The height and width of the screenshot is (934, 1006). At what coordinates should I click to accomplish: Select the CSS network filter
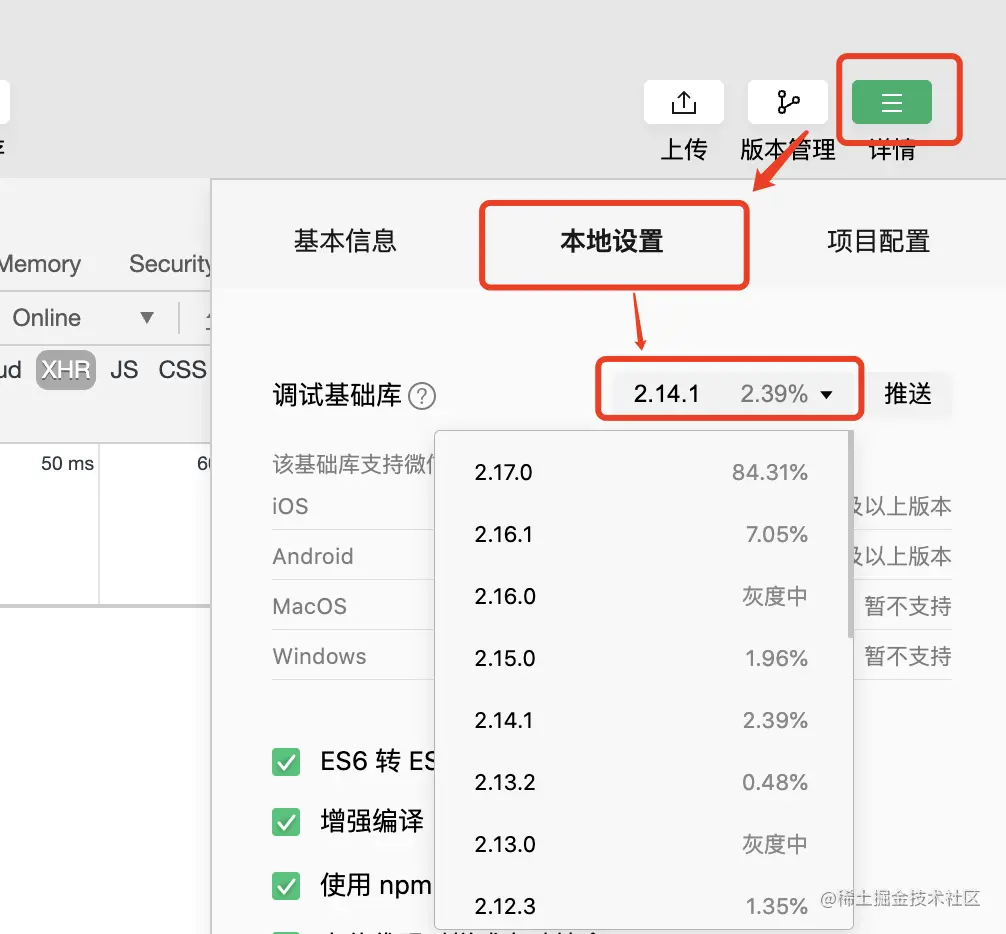coord(182,370)
